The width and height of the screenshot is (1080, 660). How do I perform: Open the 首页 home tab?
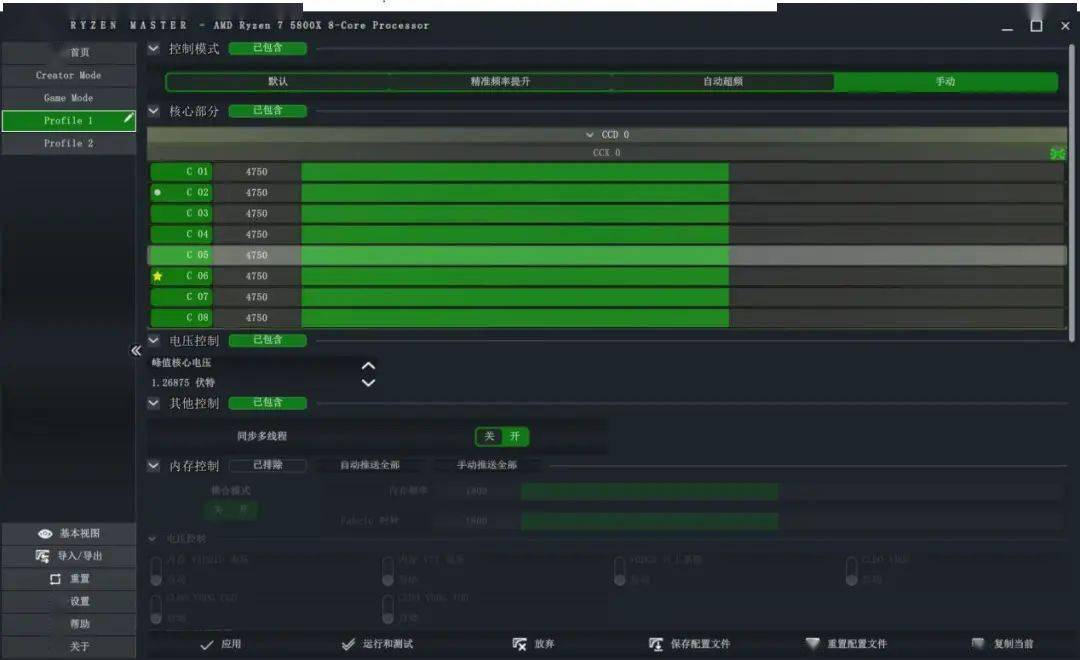pos(69,52)
